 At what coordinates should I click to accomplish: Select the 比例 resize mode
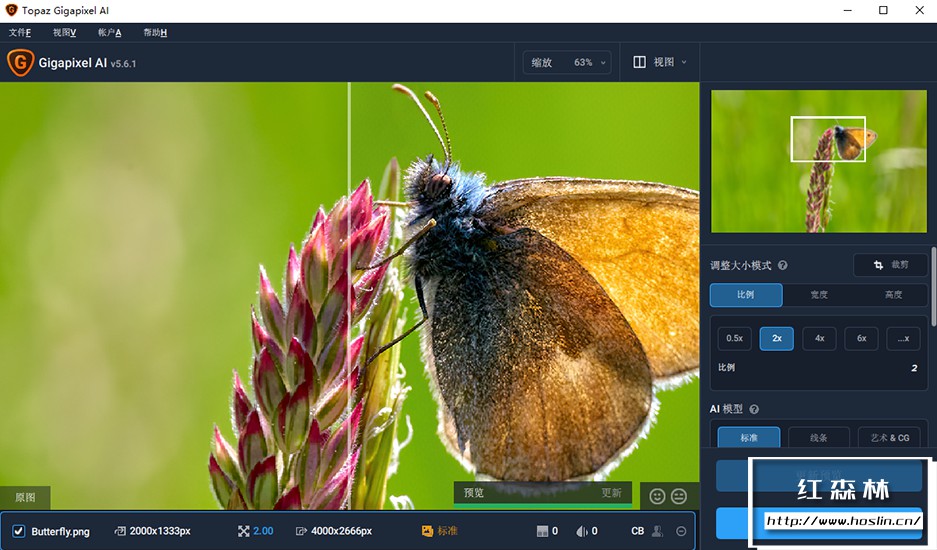click(746, 295)
